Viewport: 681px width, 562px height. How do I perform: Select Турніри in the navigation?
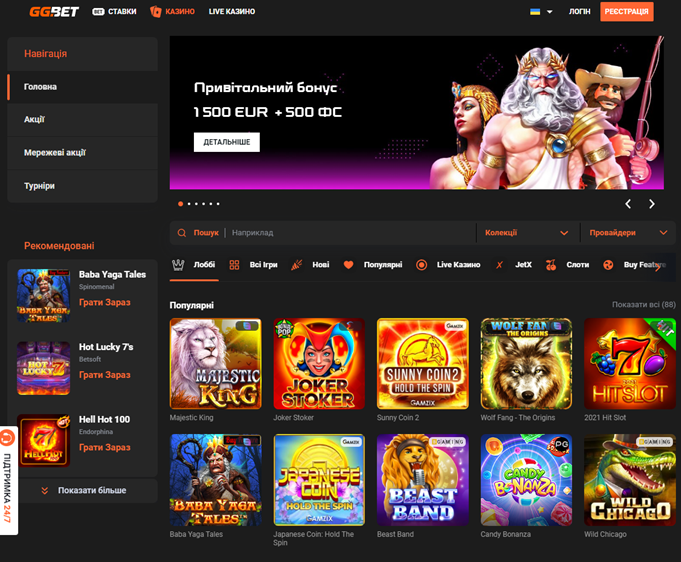[x=83, y=186]
